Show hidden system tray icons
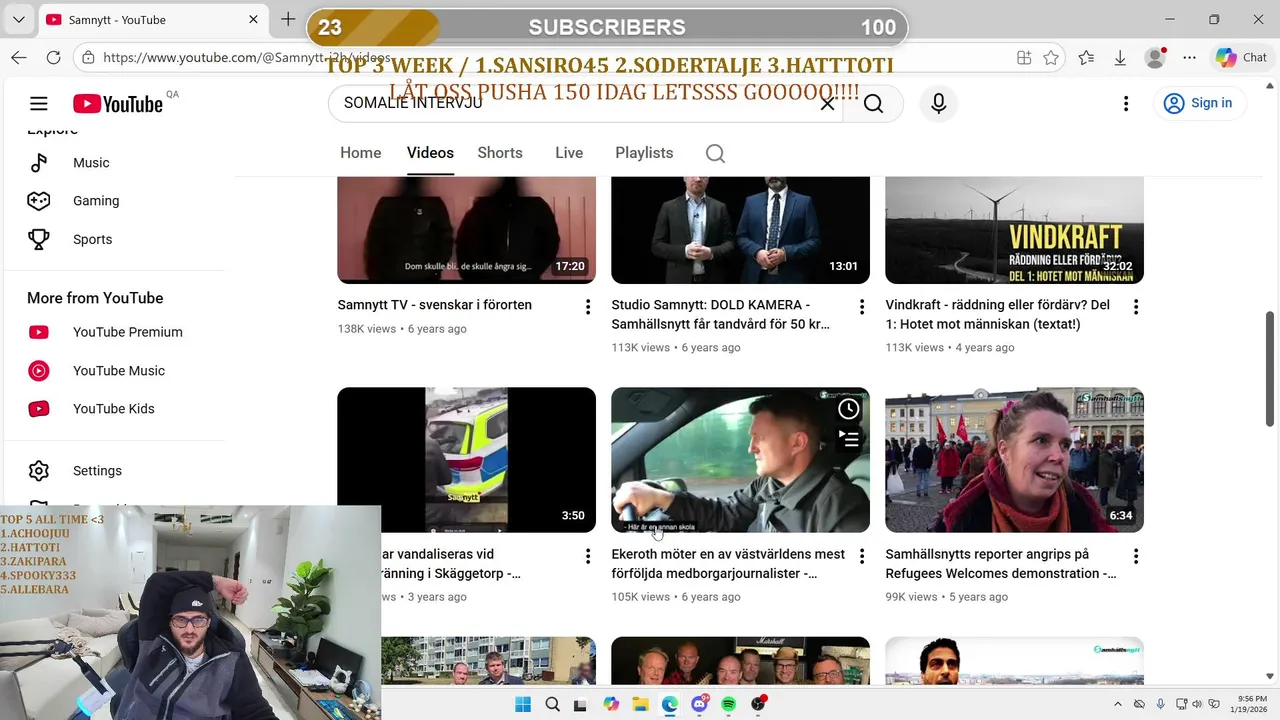Image resolution: width=1280 pixels, height=720 pixels. 1118,704
